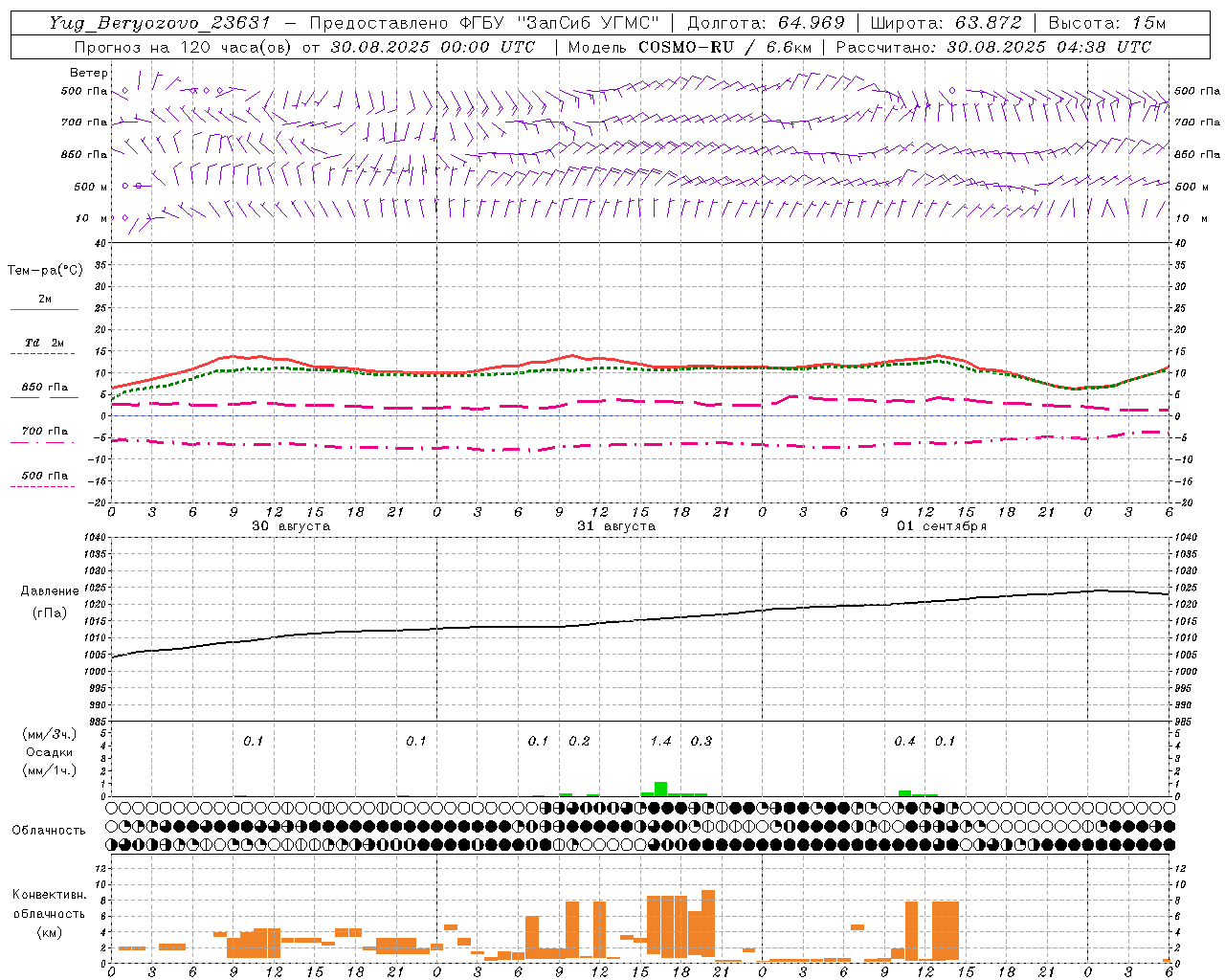Click the Конвективн. облачность panel label
Screen dimensions: 1225x980
pyautogui.click(x=49, y=903)
